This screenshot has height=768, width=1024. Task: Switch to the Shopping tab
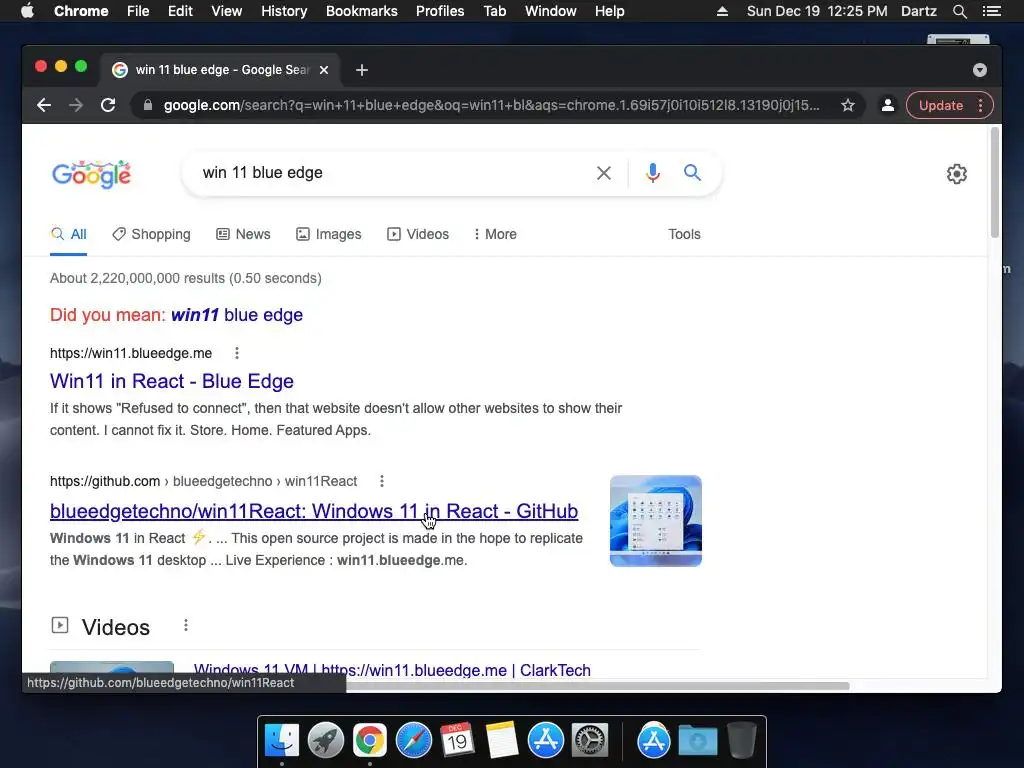(152, 234)
